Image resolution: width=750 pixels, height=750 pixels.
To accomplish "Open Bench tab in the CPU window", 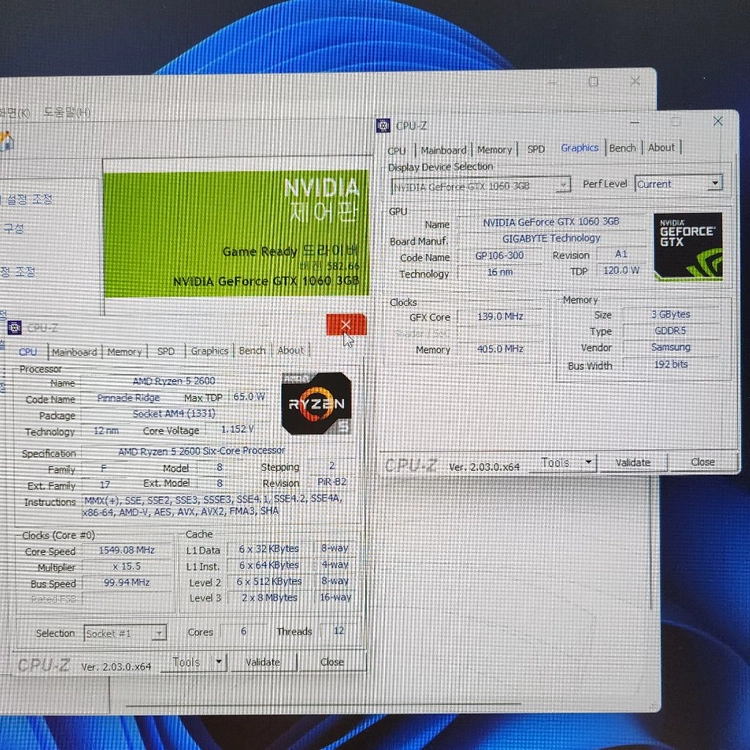I will pyautogui.click(x=252, y=350).
